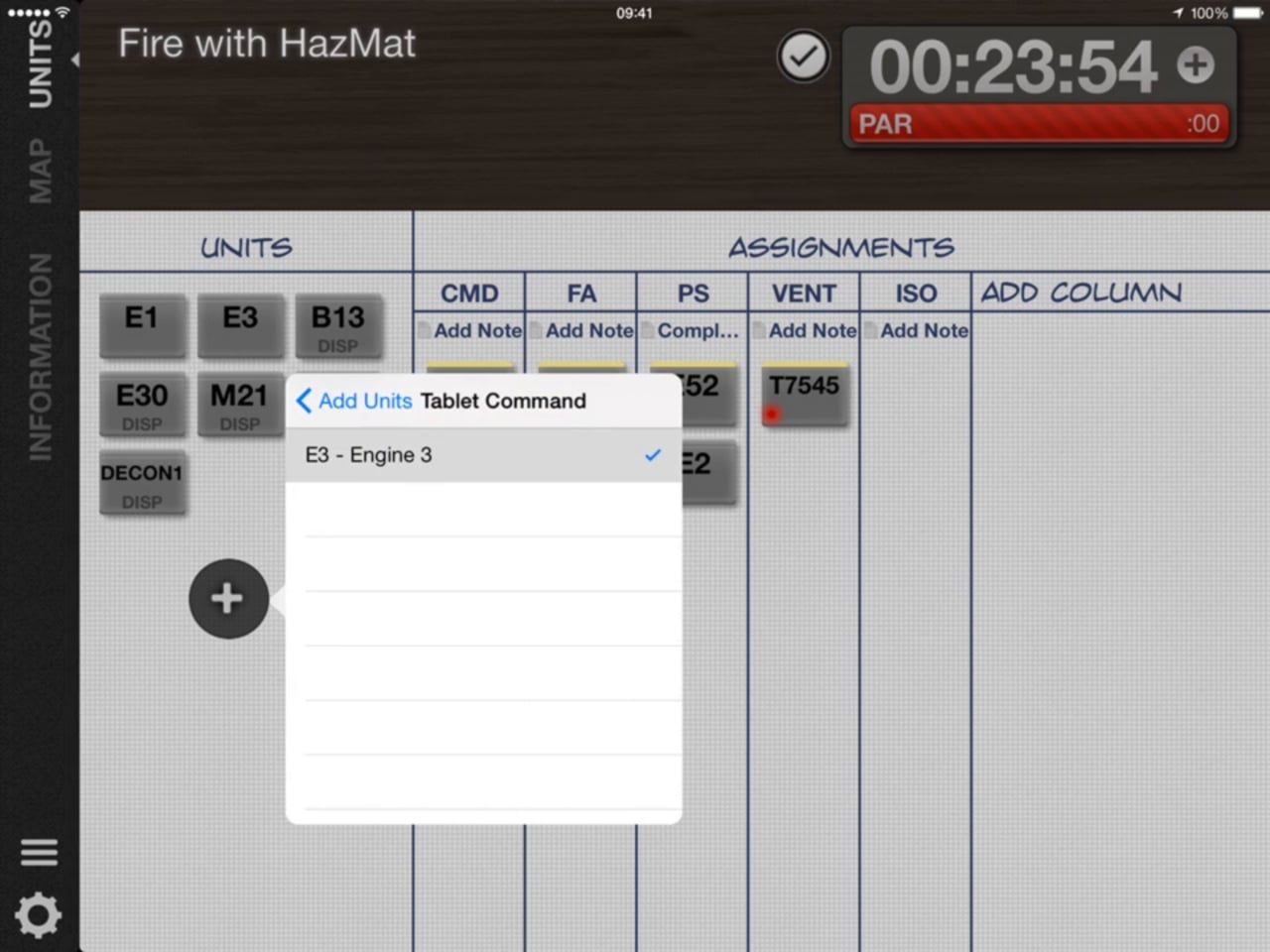Go back to Add Units list
This screenshot has height=952, width=1270.
[x=353, y=401]
